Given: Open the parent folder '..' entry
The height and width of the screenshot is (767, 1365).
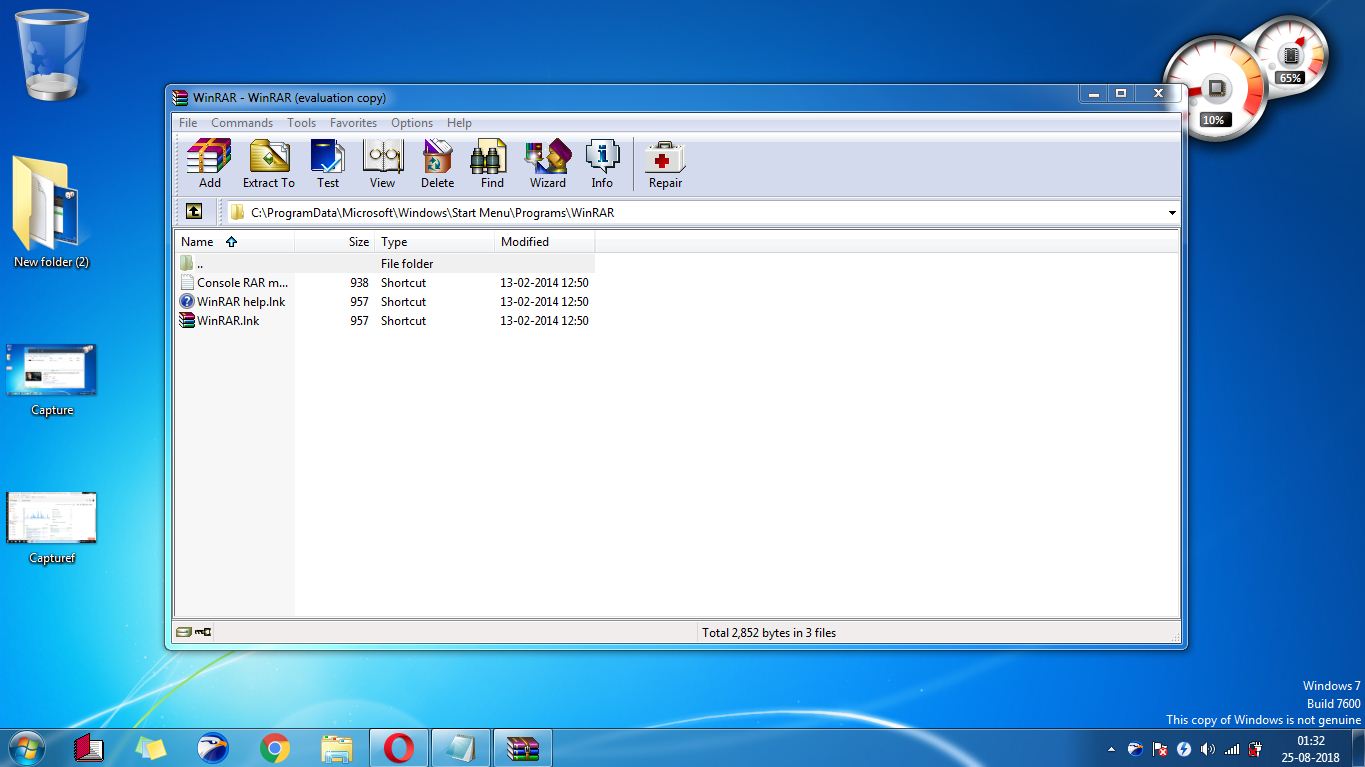Looking at the screenshot, I should tap(384, 263).
